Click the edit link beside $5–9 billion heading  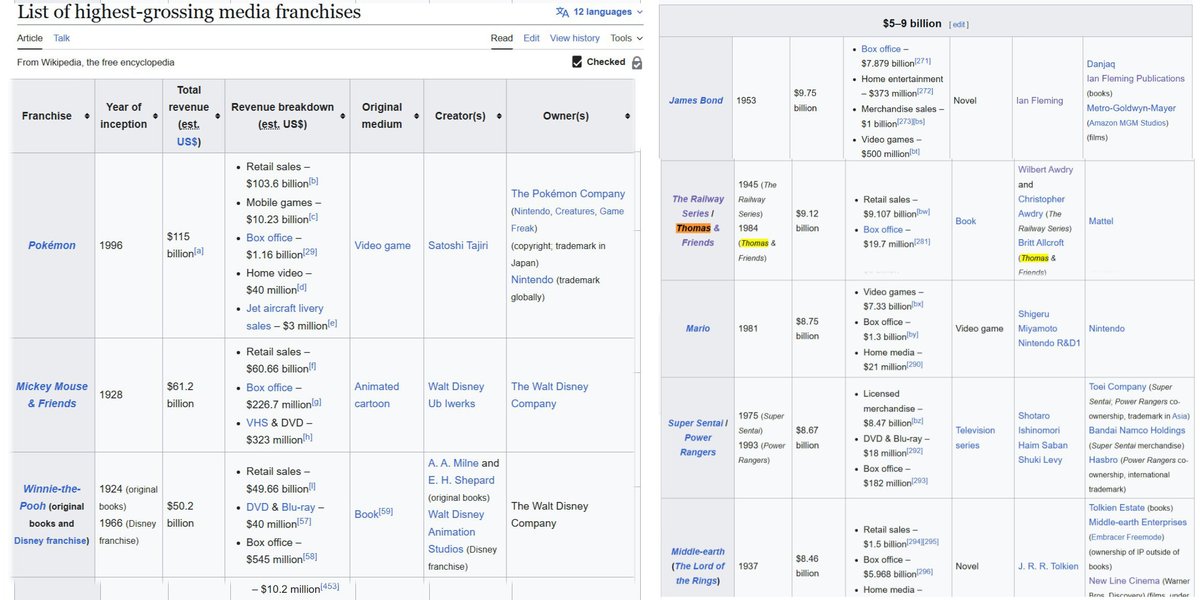coord(958,24)
